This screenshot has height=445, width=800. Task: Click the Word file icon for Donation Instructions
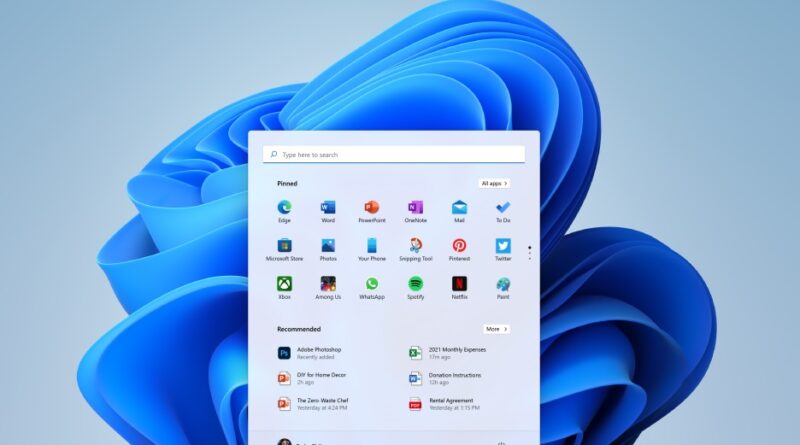coord(415,379)
